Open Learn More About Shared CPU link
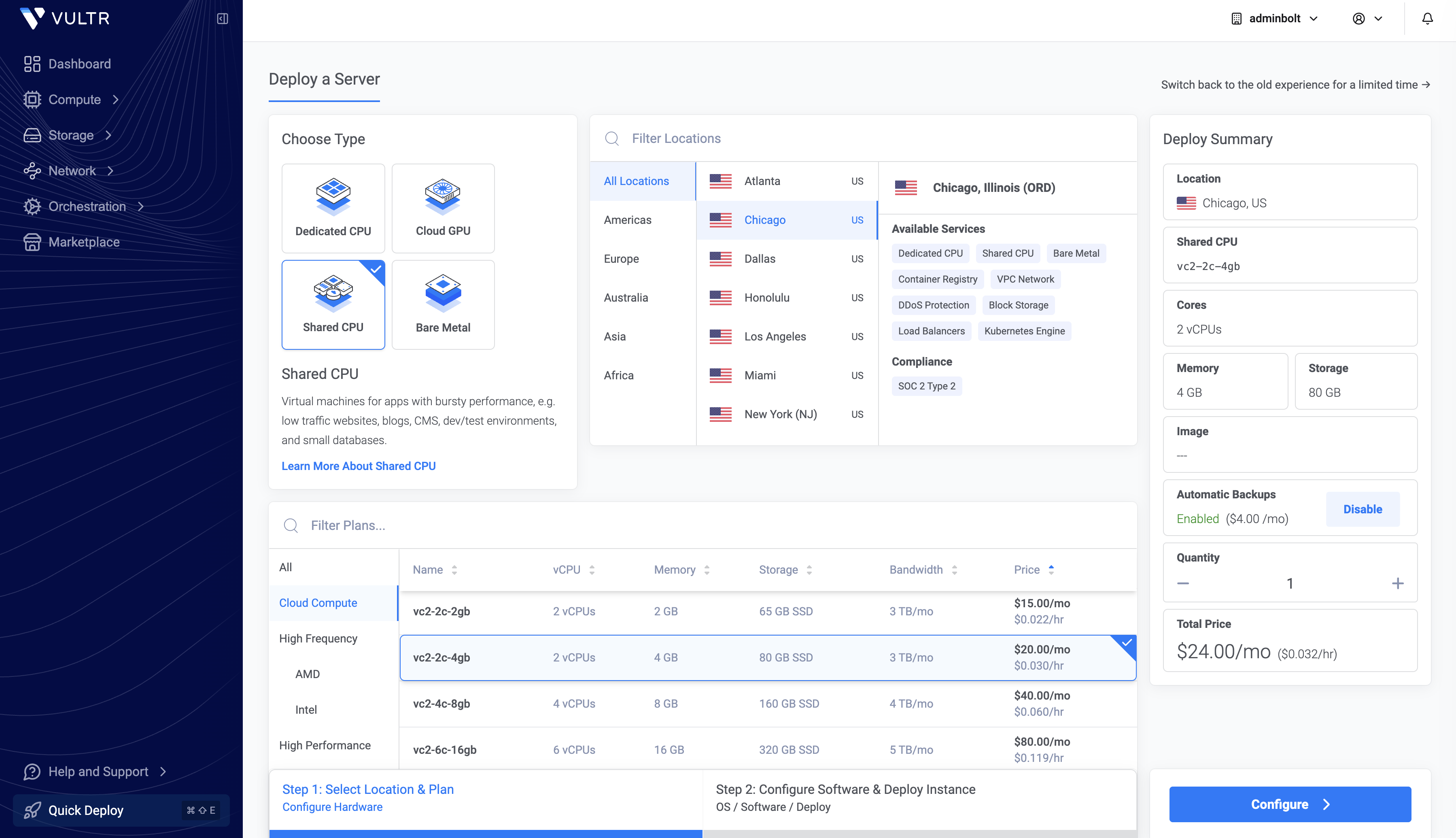This screenshot has height=838, width=1456. pos(359,466)
